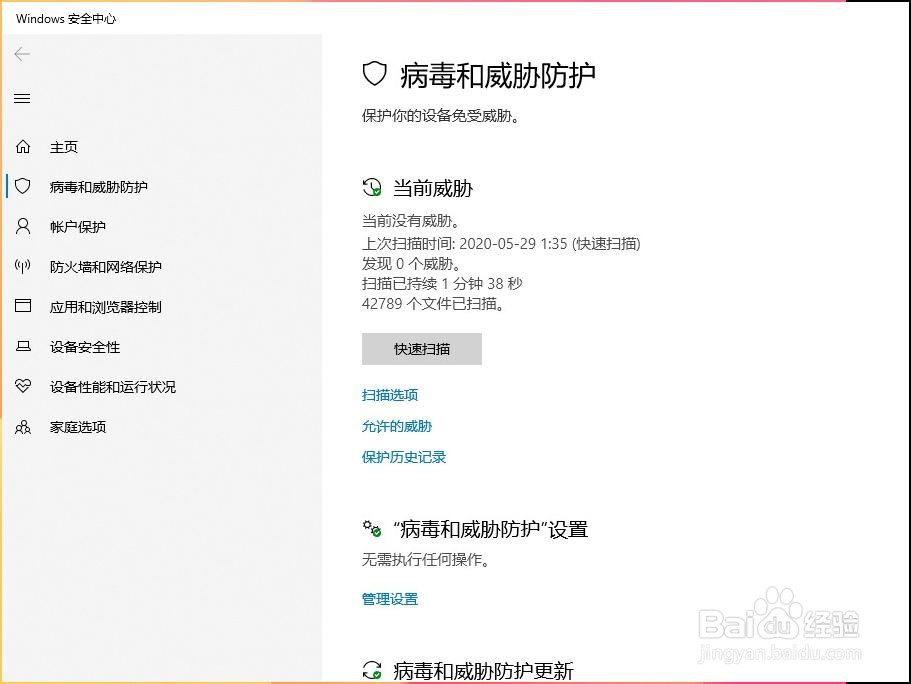Click the 当前没有威胁 status text
Image resolution: width=911 pixels, height=684 pixels.
click(411, 221)
